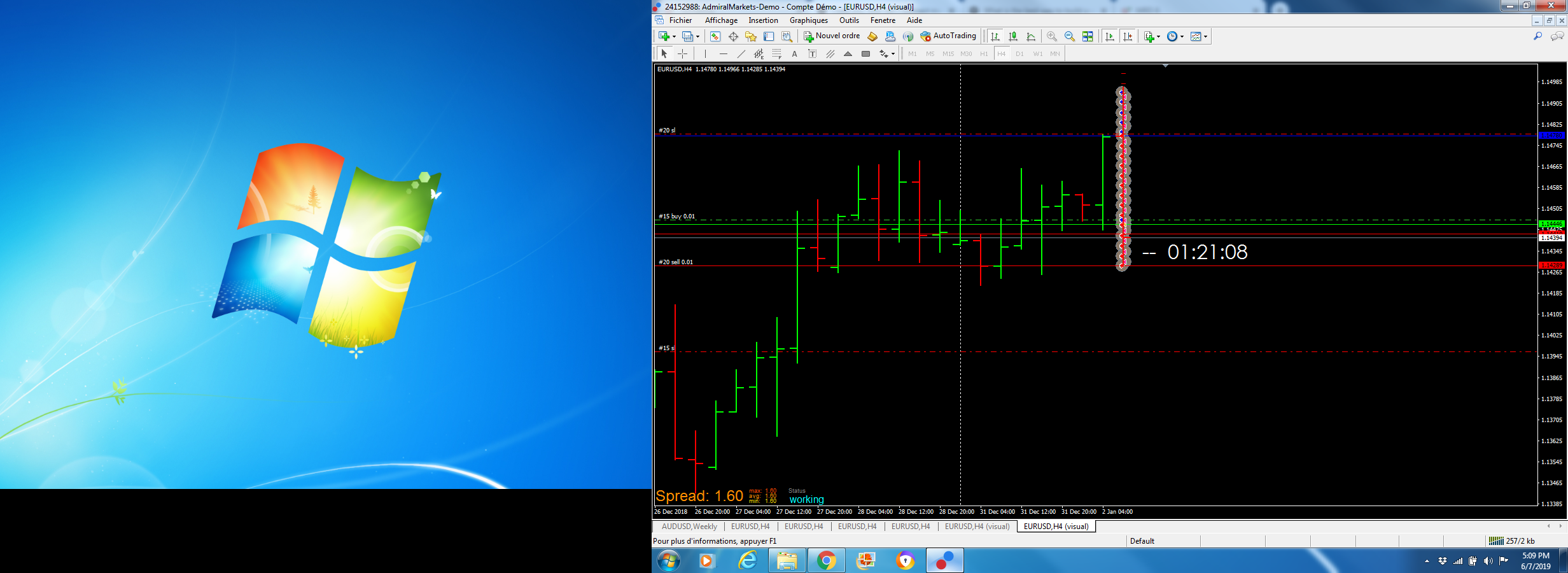Toggle chart shift button
The height and width of the screenshot is (573, 1568).
(x=1128, y=36)
